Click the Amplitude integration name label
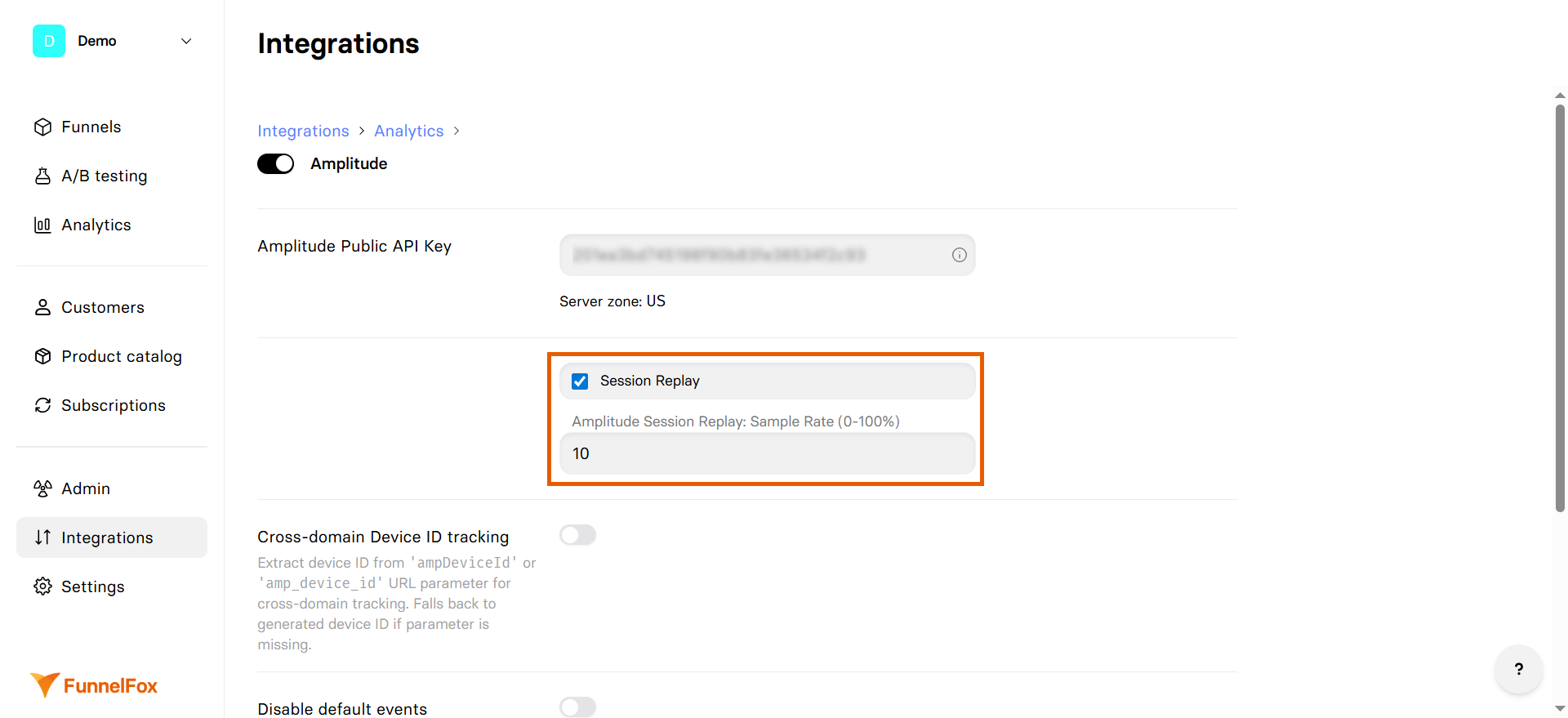The height and width of the screenshot is (718, 1568). tap(349, 163)
